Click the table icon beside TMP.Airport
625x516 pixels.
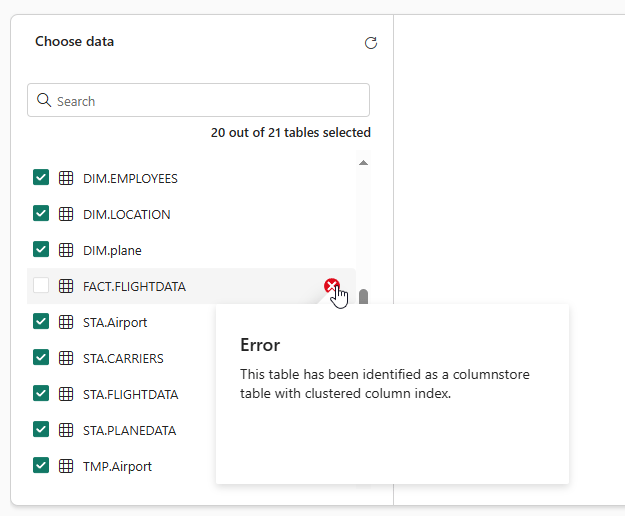click(x=66, y=466)
